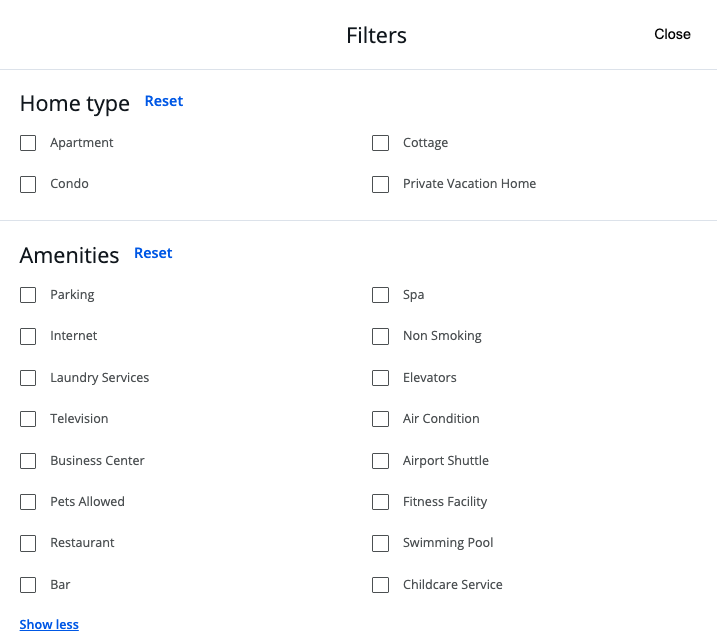Check the Elevators amenity
The width and height of the screenshot is (717, 641).
point(380,378)
